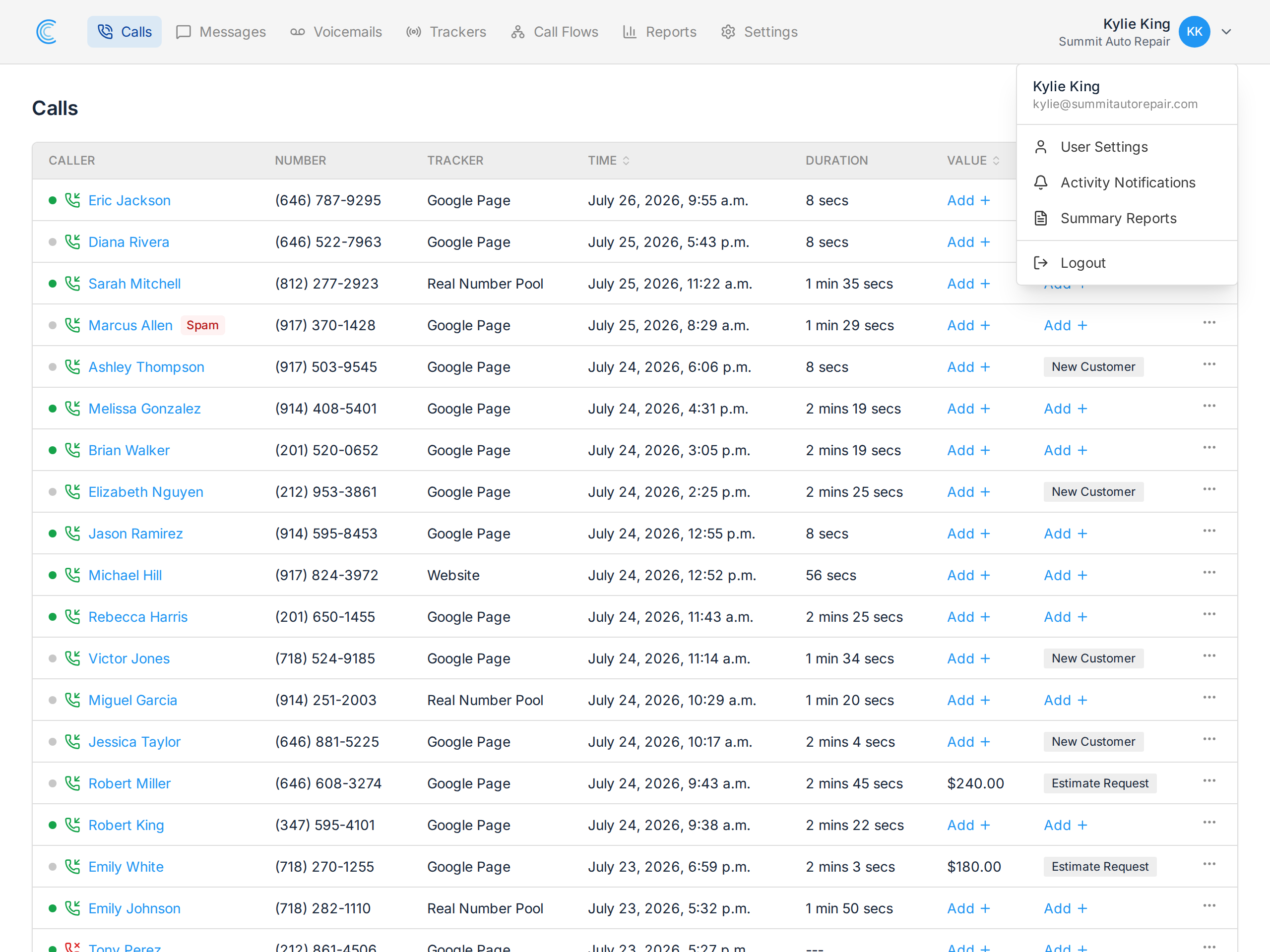
Task: Click the inbound call icon for Michael Hill
Action: coord(72,575)
